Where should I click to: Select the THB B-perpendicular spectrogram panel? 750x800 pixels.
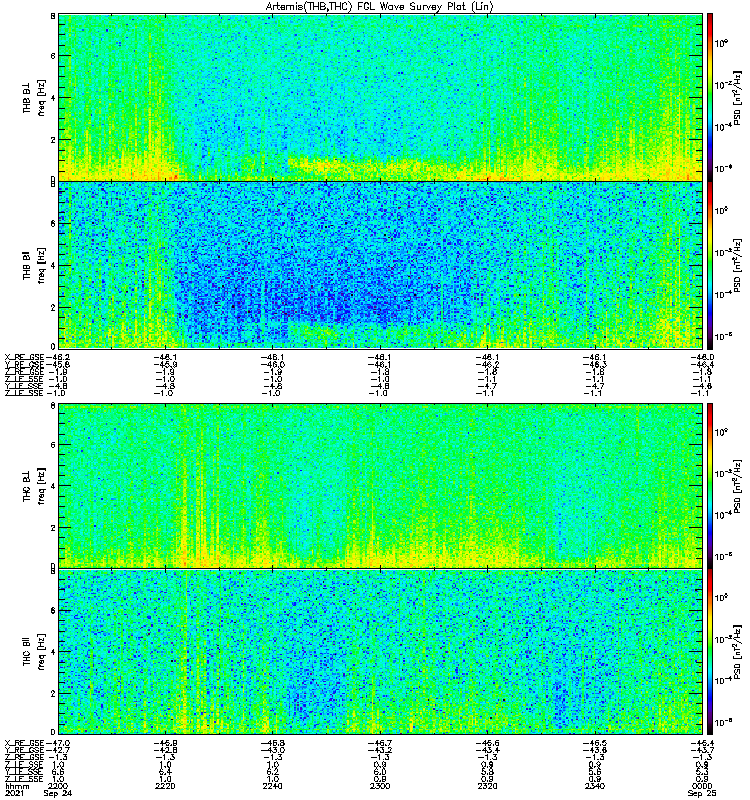pos(381,97)
